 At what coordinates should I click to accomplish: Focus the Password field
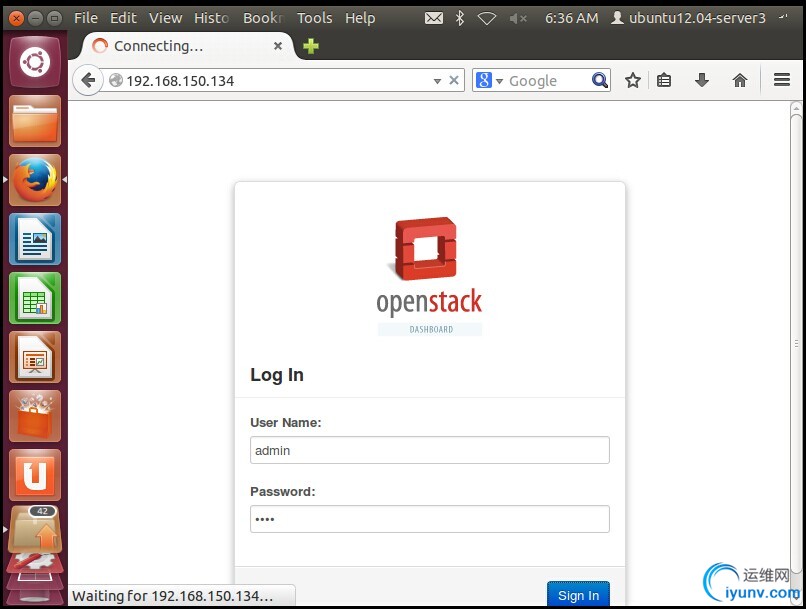(x=430, y=519)
